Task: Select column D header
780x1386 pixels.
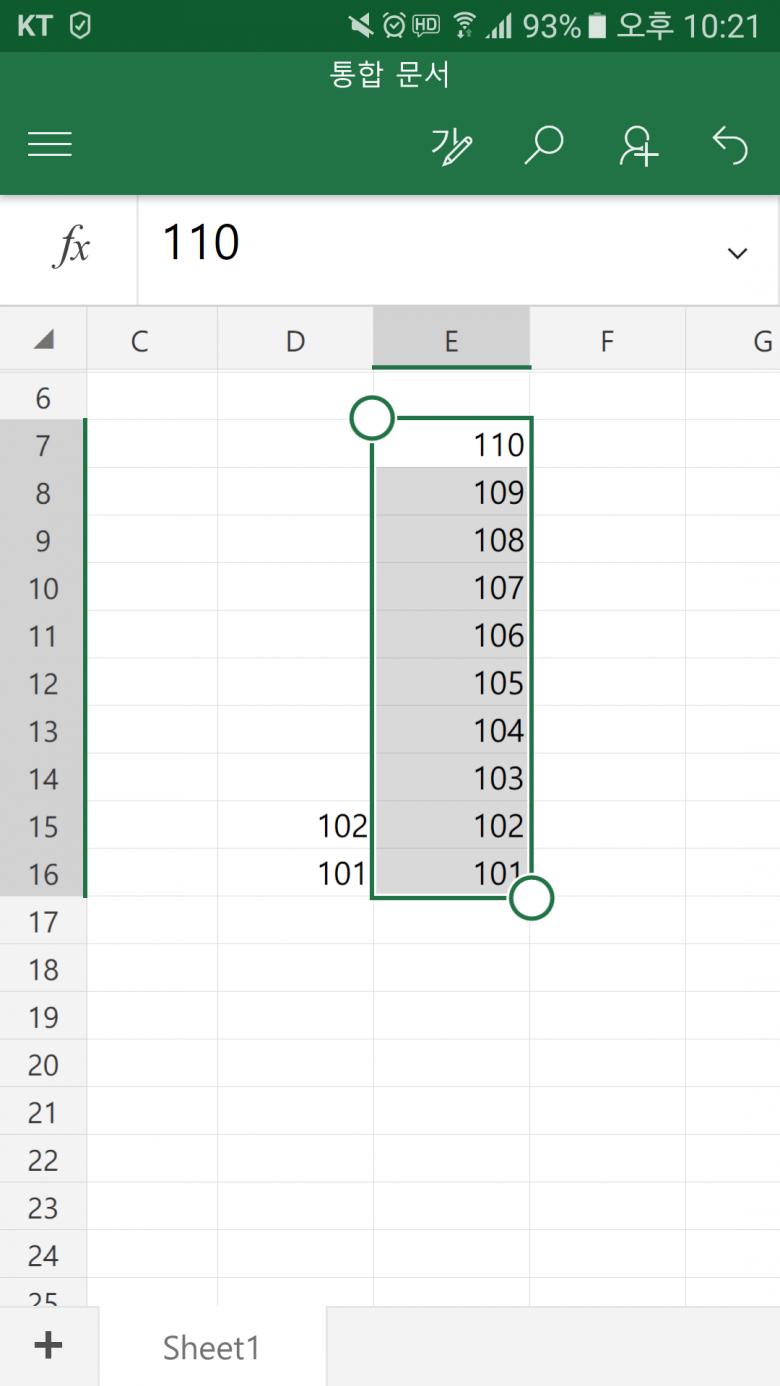Action: (x=295, y=341)
